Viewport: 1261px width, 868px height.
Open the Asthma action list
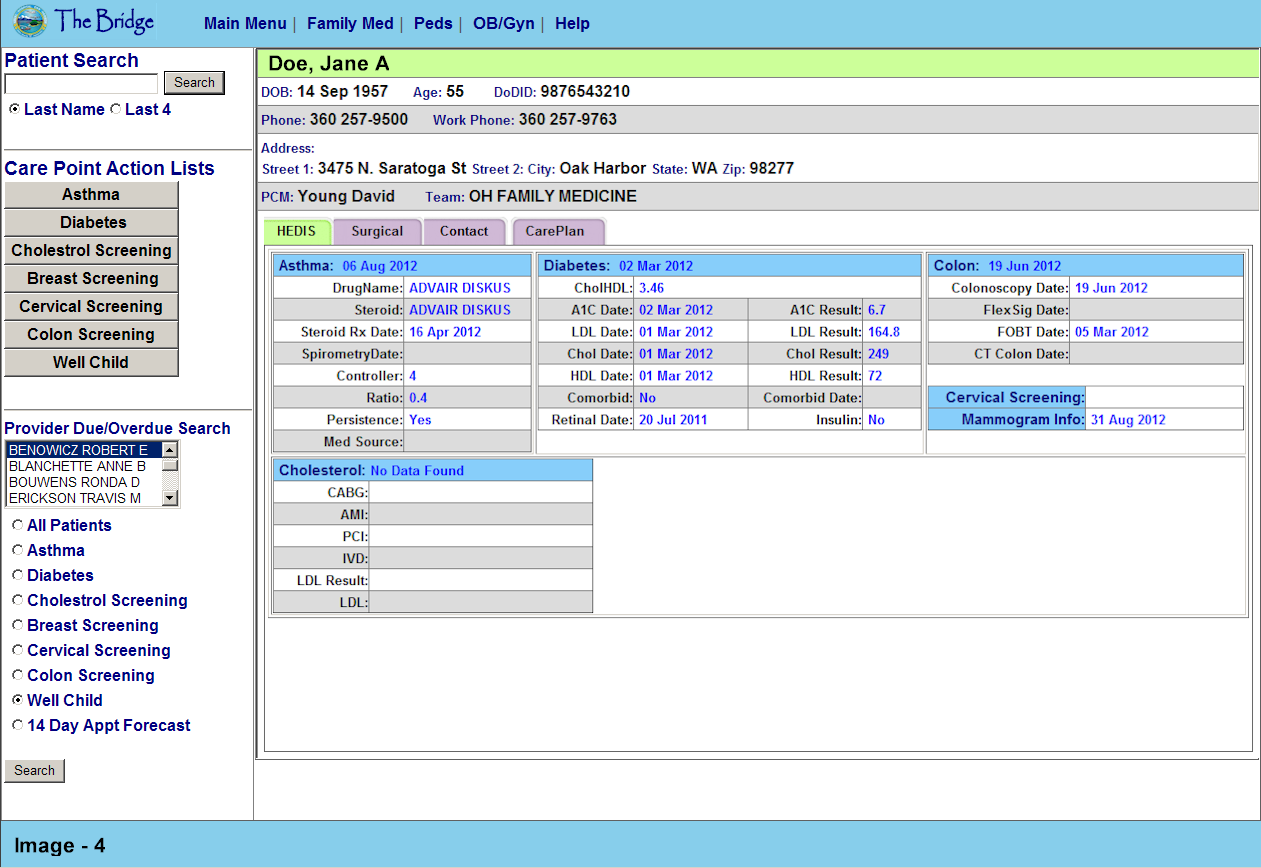click(91, 195)
